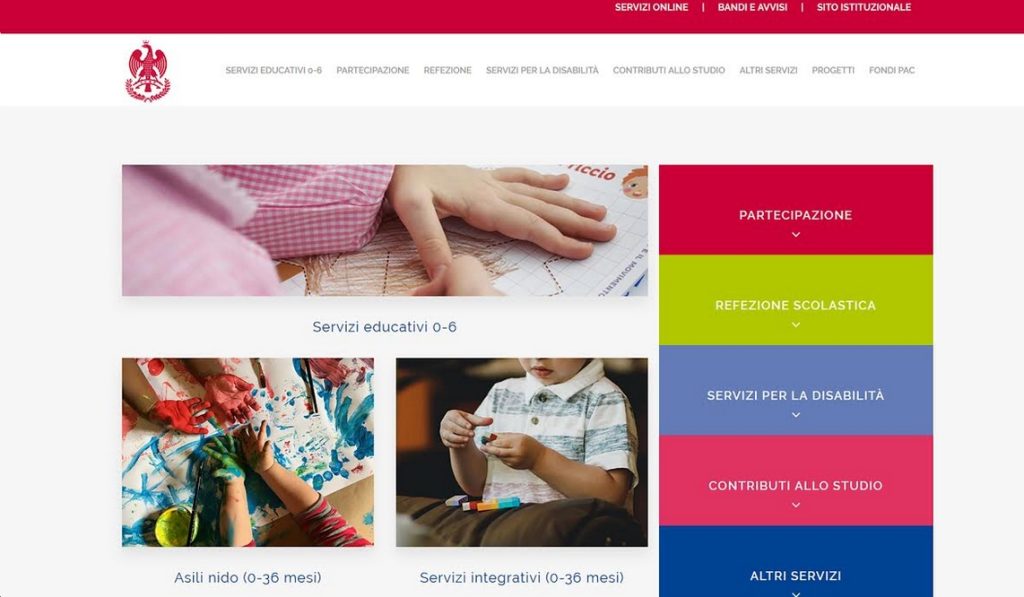Open Servizi Educativi 0-6 menu item
The width and height of the screenshot is (1024, 597).
pyautogui.click(x=274, y=71)
